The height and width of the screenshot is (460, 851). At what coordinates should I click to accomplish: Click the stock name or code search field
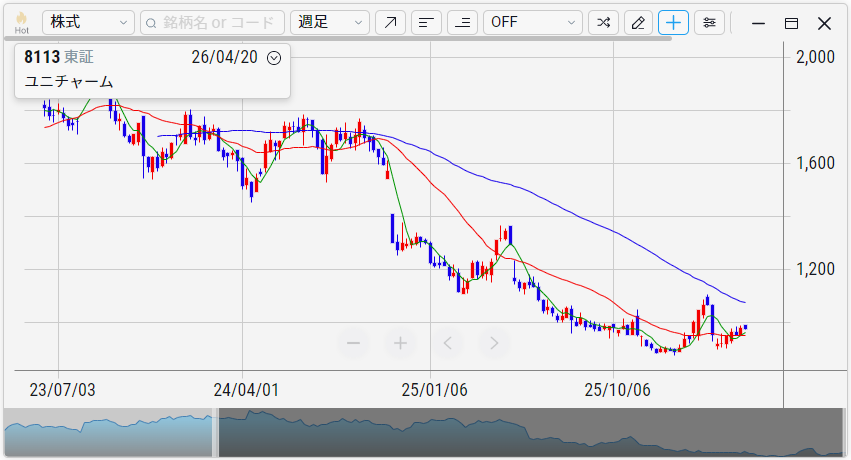click(212, 23)
